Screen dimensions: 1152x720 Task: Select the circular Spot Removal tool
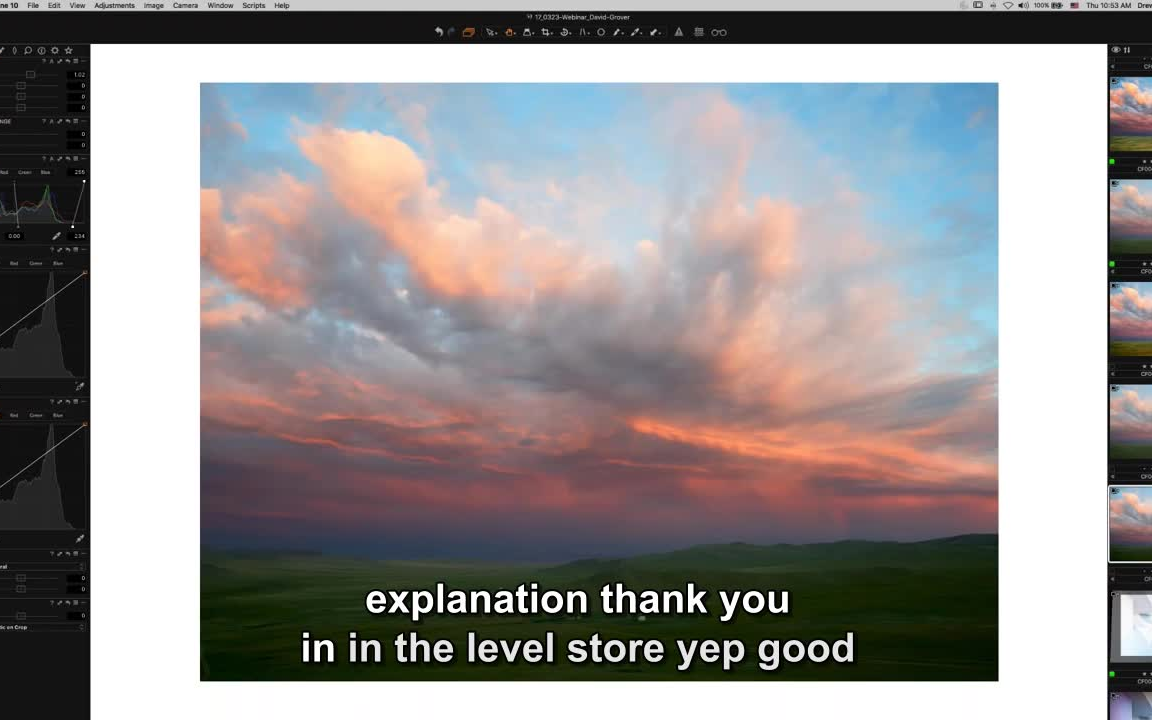click(601, 32)
